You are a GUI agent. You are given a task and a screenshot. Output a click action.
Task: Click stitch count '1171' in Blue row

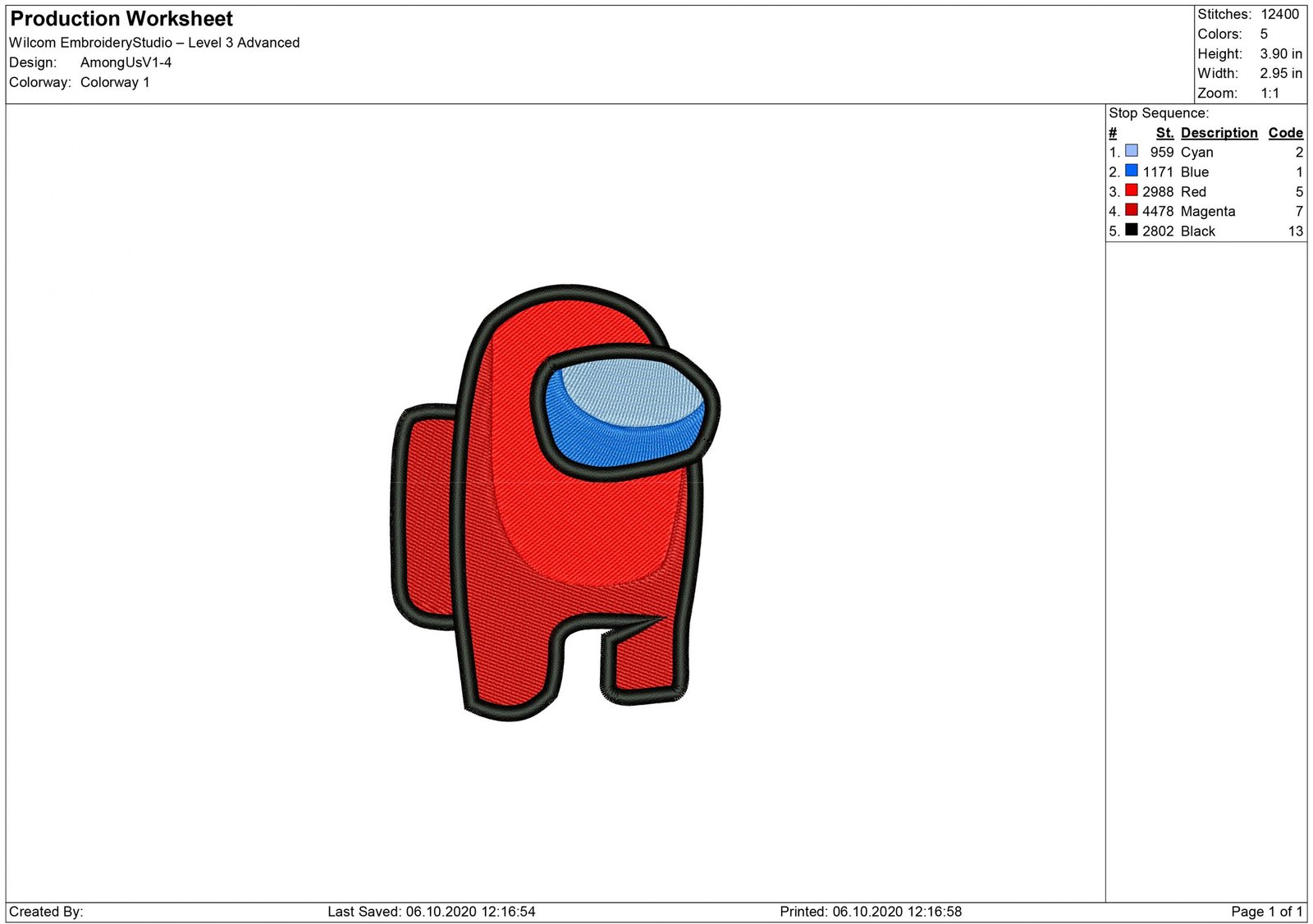pyautogui.click(x=1159, y=172)
